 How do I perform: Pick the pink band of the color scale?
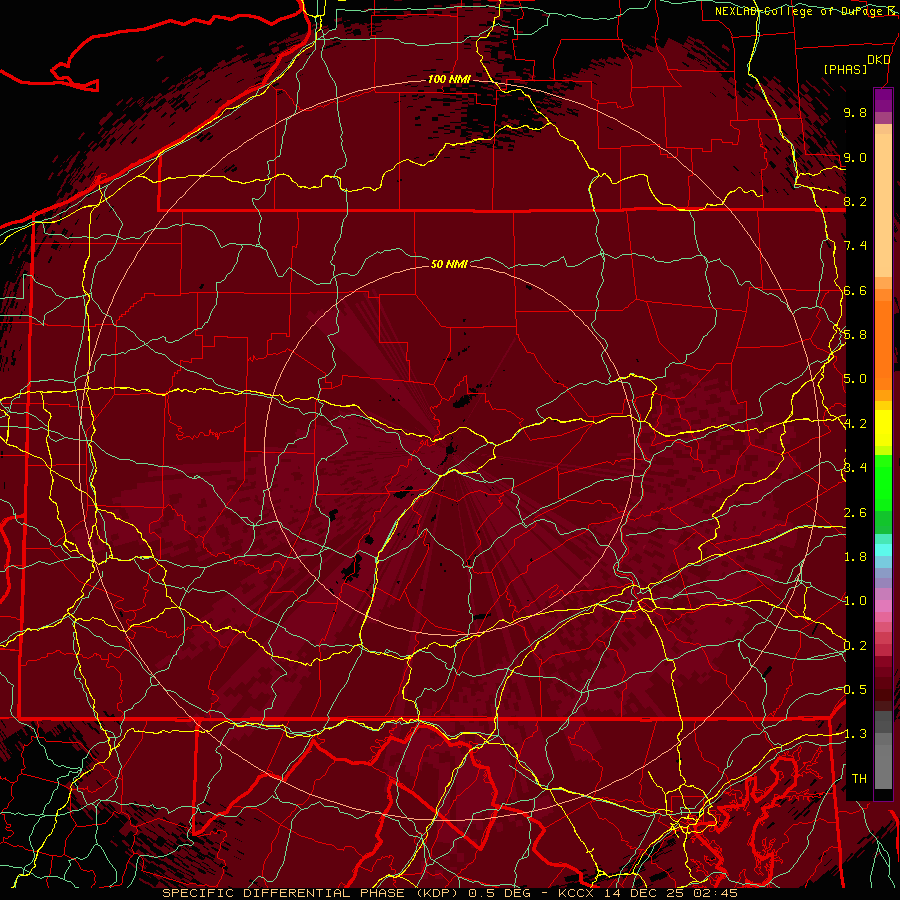(883, 606)
